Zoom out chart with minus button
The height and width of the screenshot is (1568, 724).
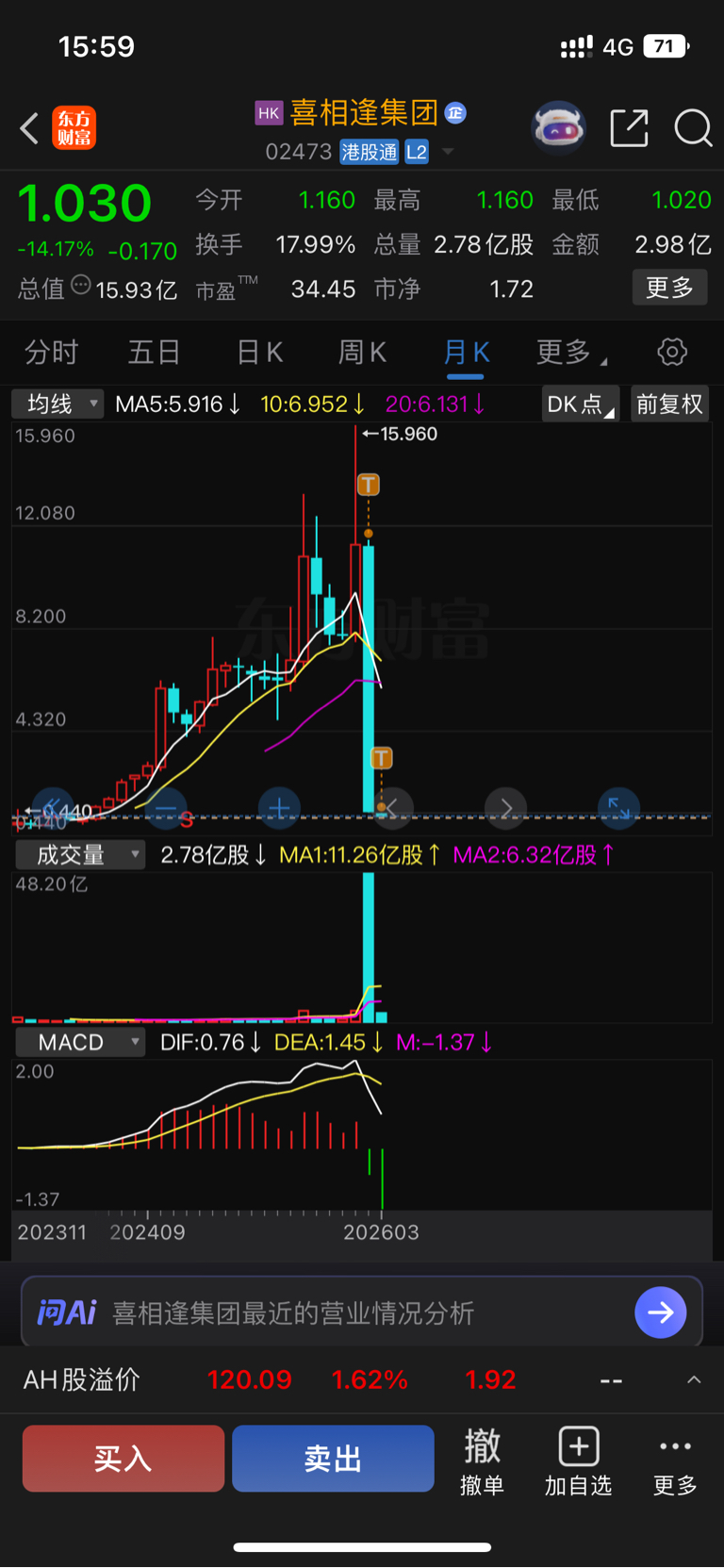click(166, 809)
